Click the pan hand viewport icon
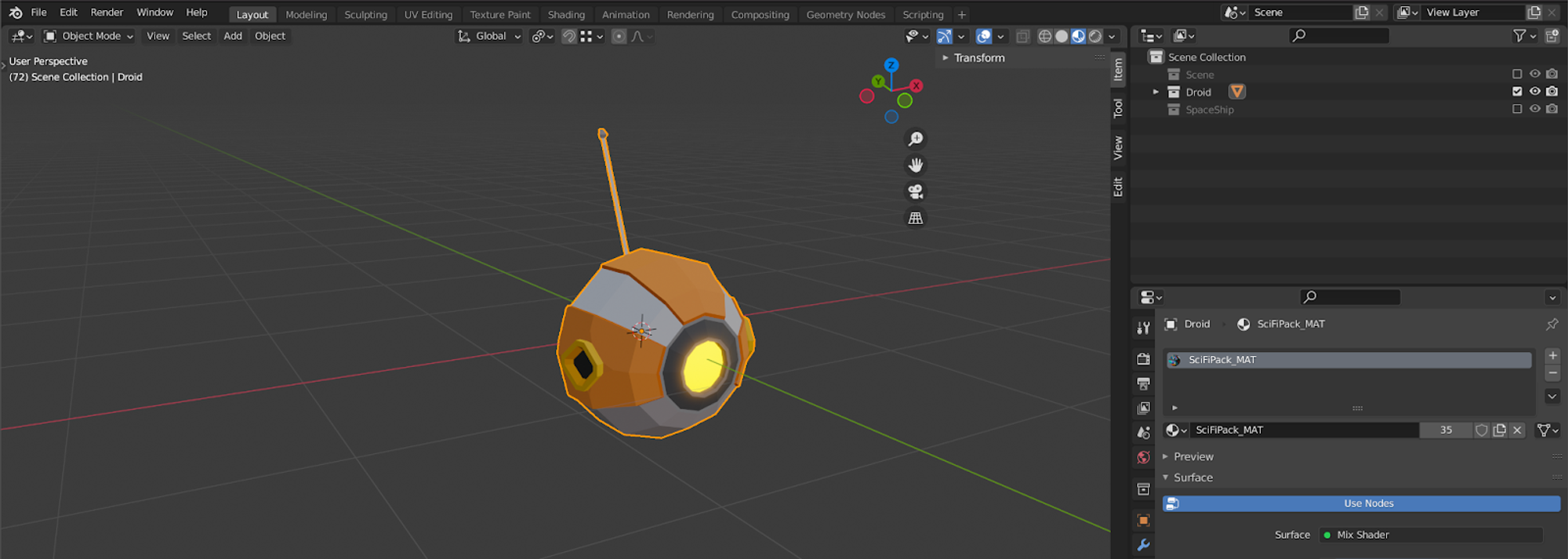This screenshot has width=1568, height=559. tap(915, 165)
